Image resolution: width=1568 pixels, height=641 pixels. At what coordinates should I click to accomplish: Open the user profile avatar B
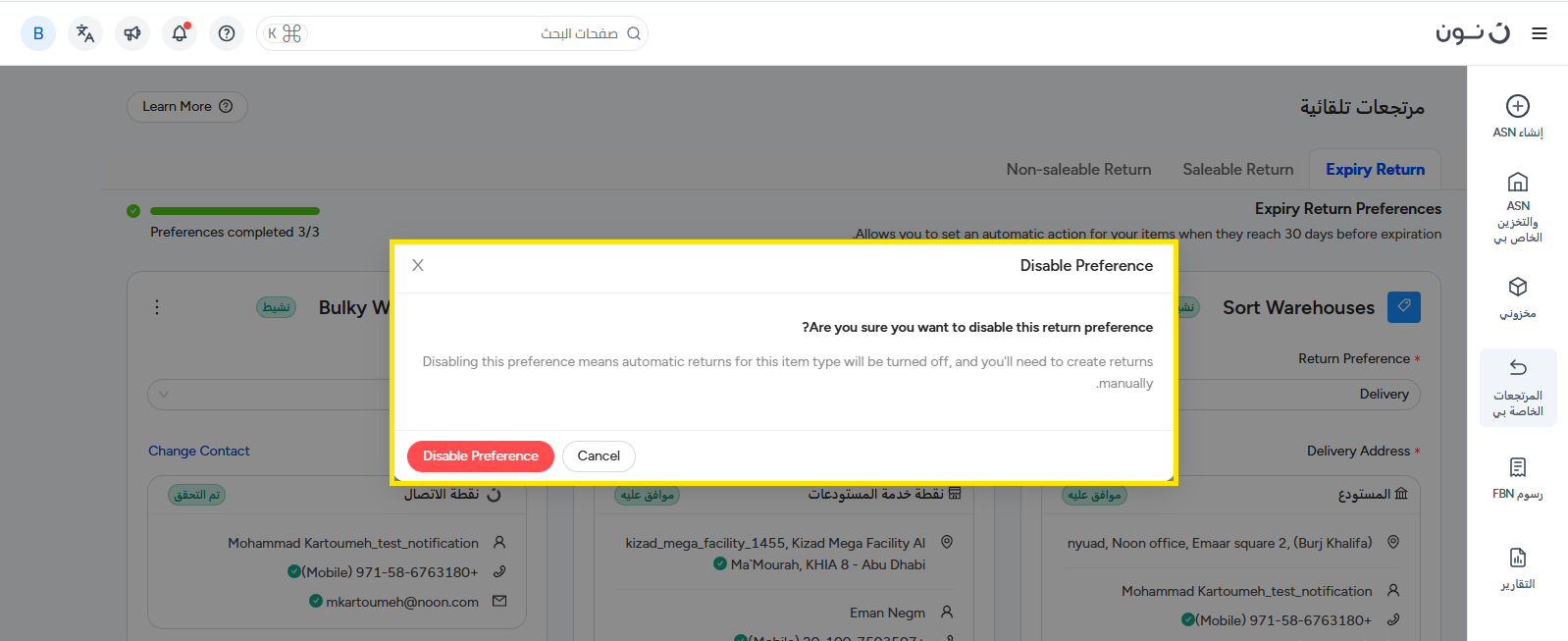pyautogui.click(x=38, y=33)
